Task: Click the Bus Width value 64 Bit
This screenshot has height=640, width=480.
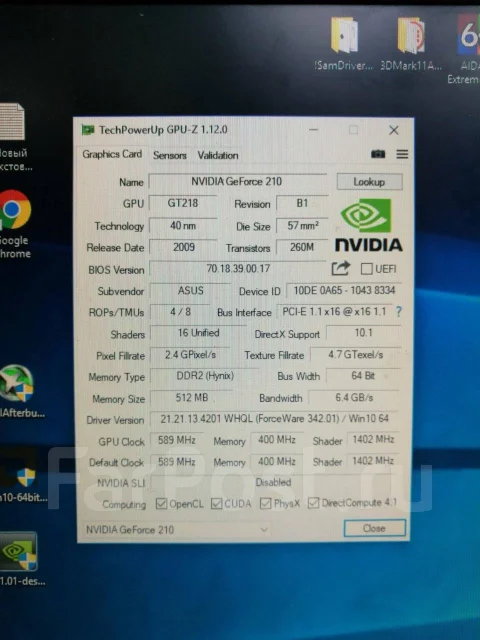Action: [363, 376]
